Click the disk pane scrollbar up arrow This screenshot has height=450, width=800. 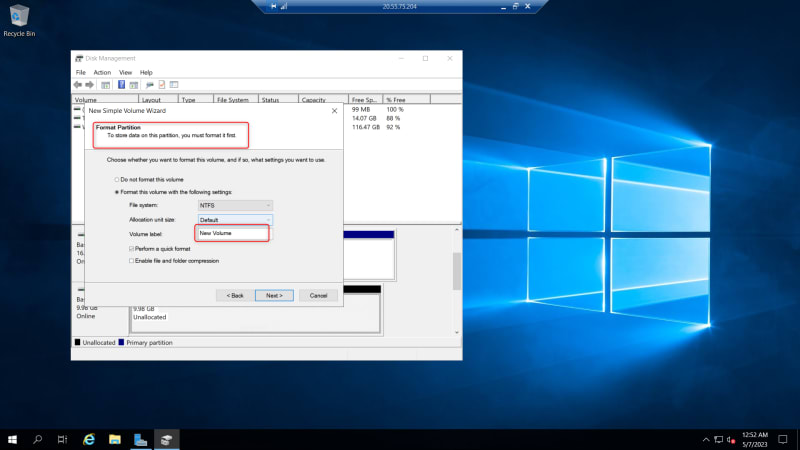457,230
